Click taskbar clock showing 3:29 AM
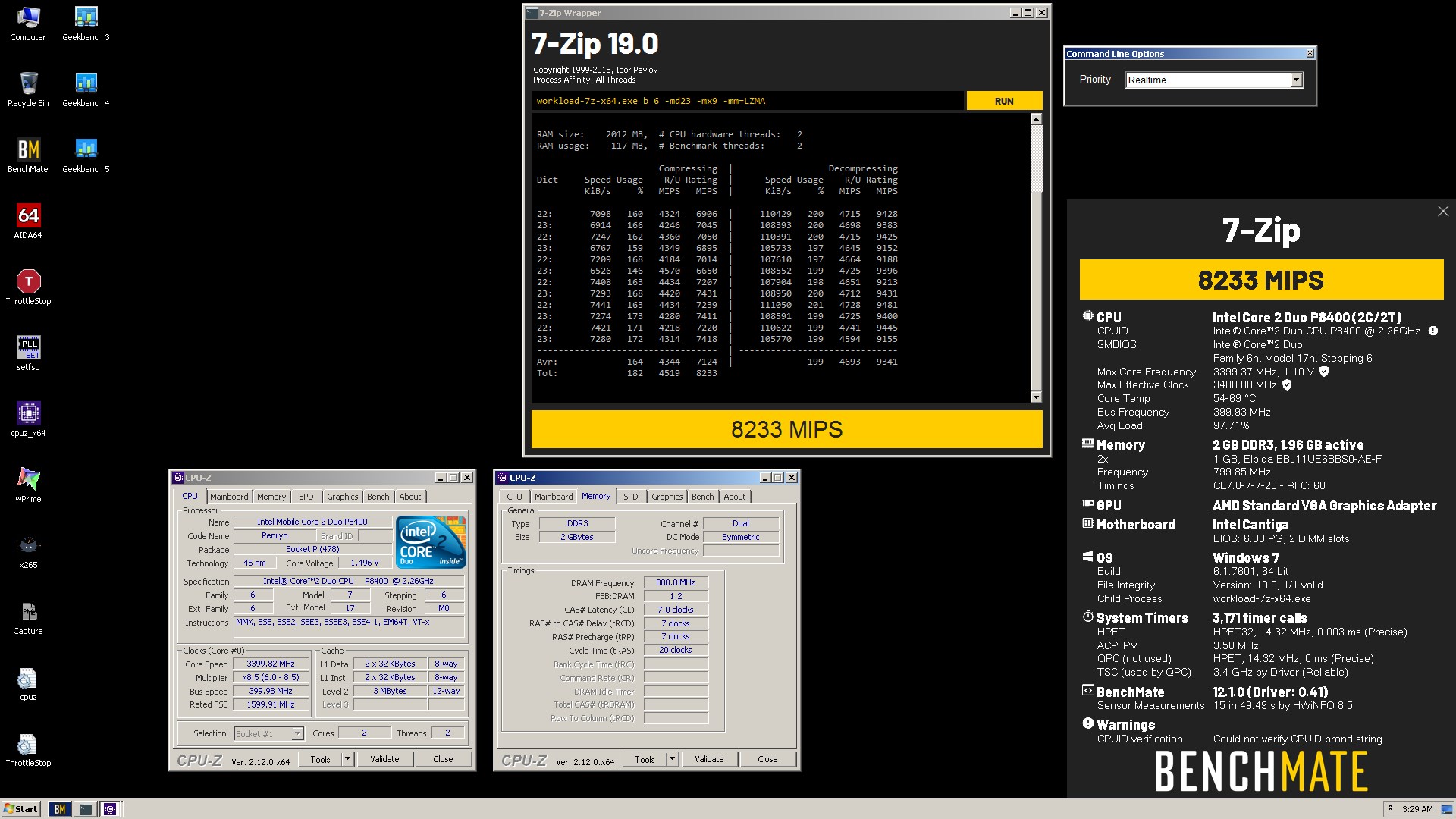 coord(1417,809)
